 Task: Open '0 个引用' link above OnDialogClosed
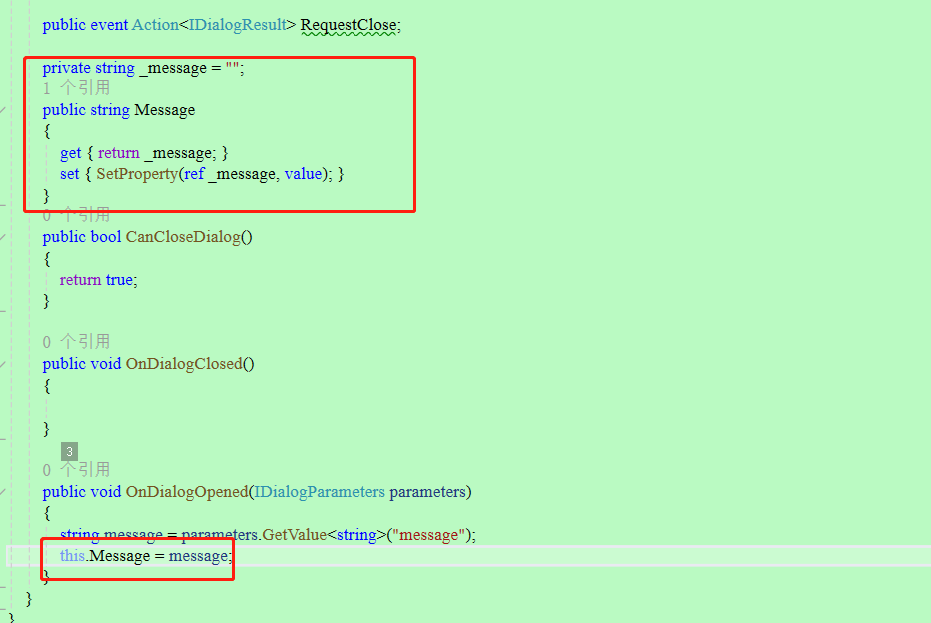point(76,341)
